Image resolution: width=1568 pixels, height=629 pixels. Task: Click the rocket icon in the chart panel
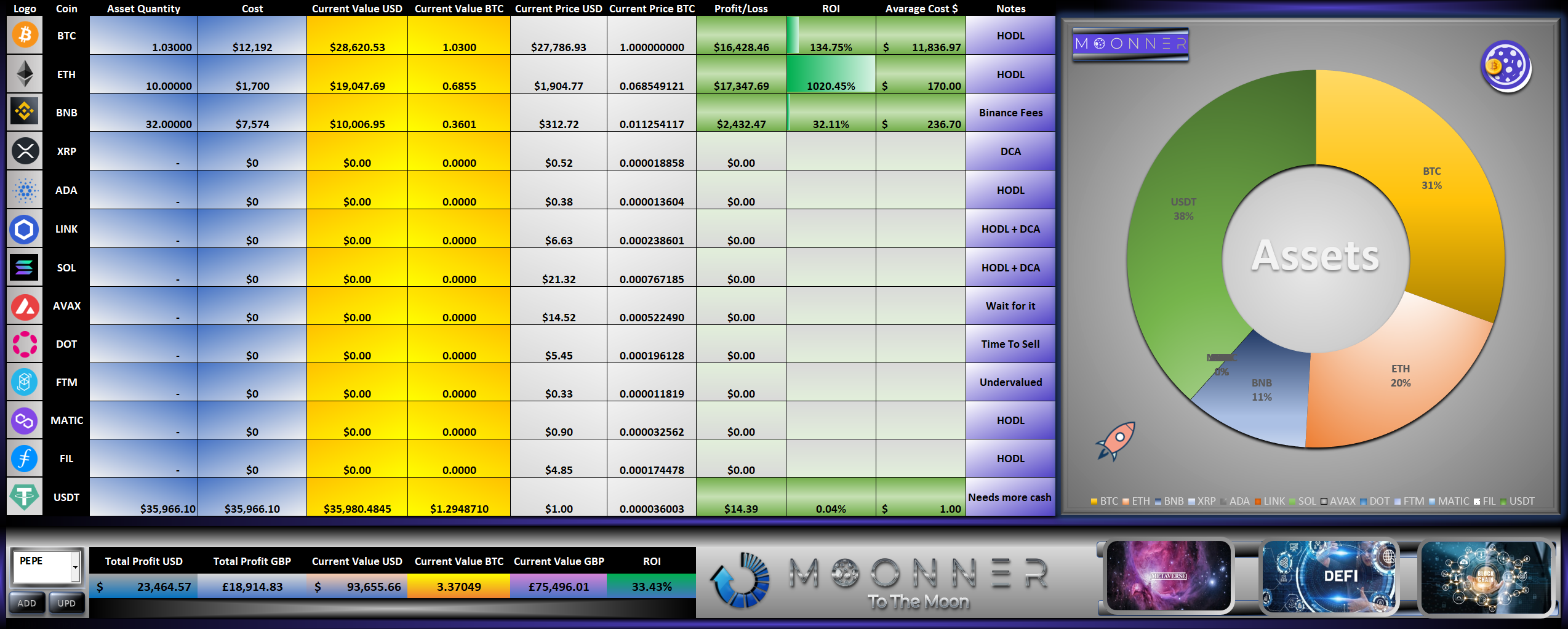pyautogui.click(x=1116, y=441)
